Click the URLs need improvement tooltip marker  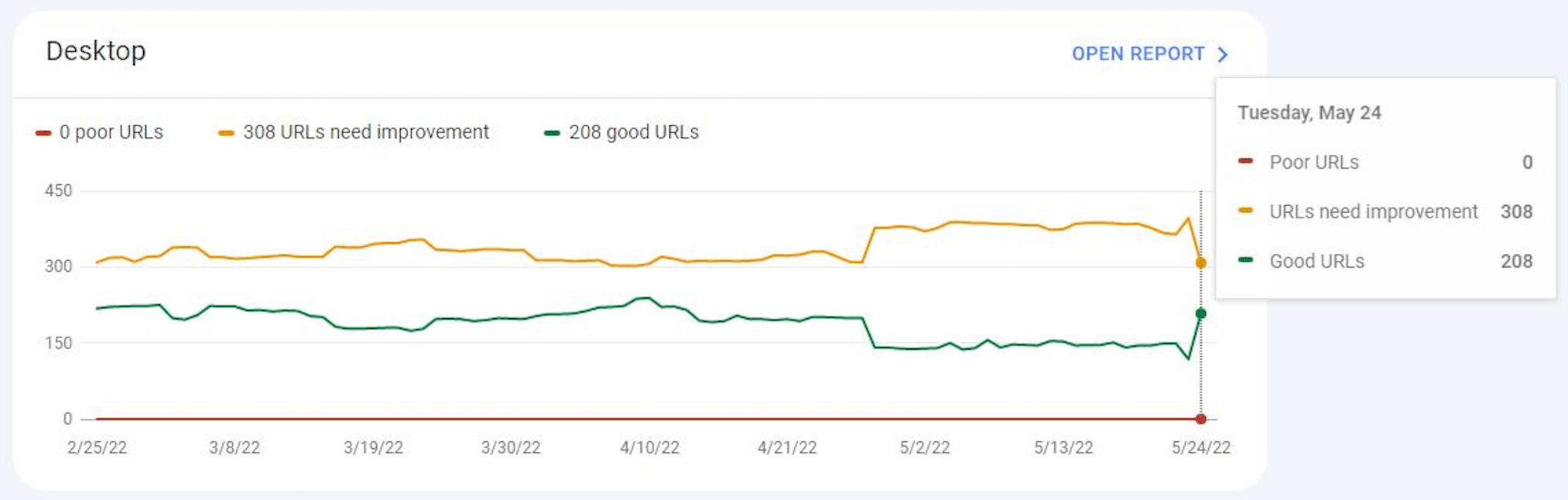point(1247,211)
